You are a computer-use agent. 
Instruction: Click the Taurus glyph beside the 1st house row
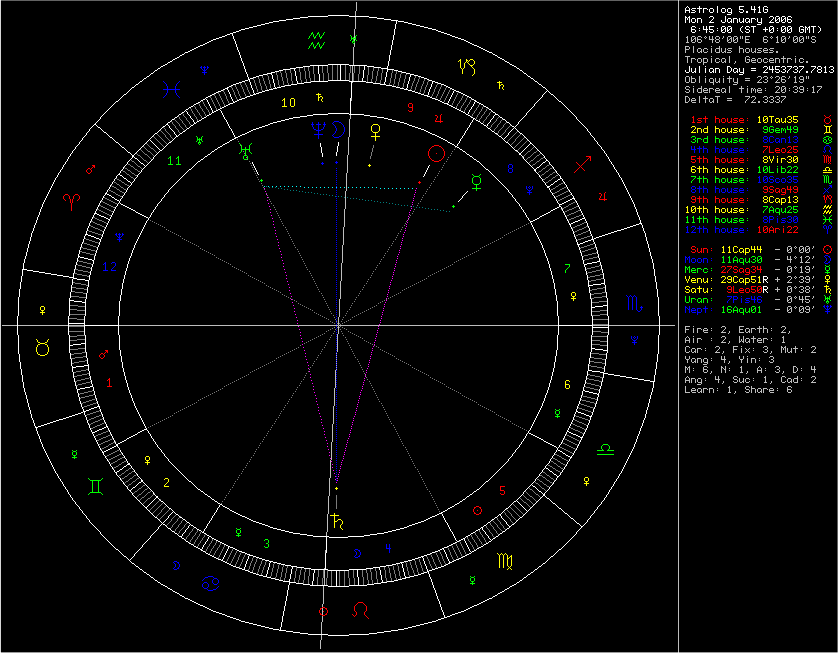click(828, 120)
